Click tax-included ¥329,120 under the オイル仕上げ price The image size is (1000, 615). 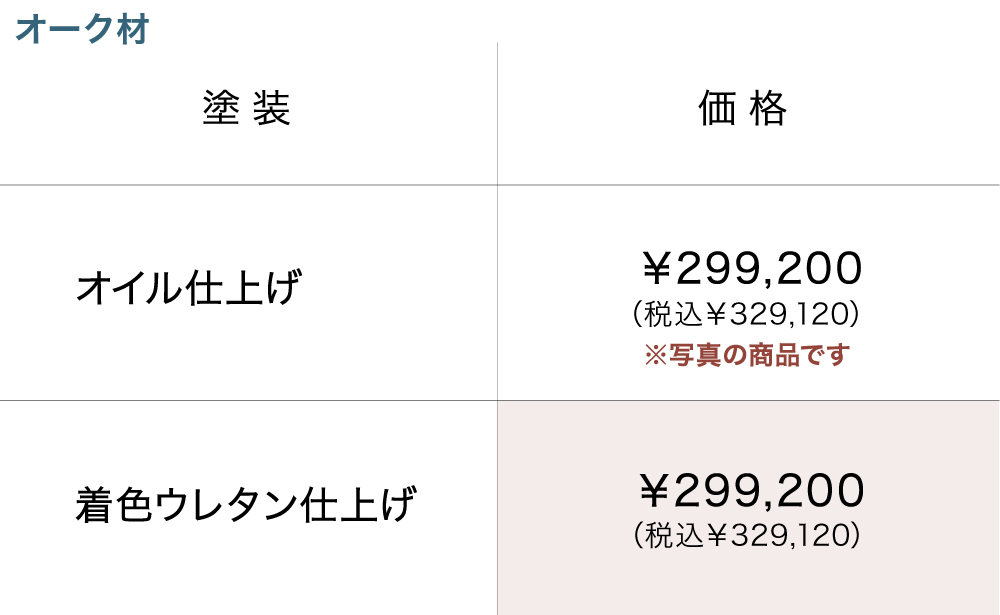coord(747,315)
